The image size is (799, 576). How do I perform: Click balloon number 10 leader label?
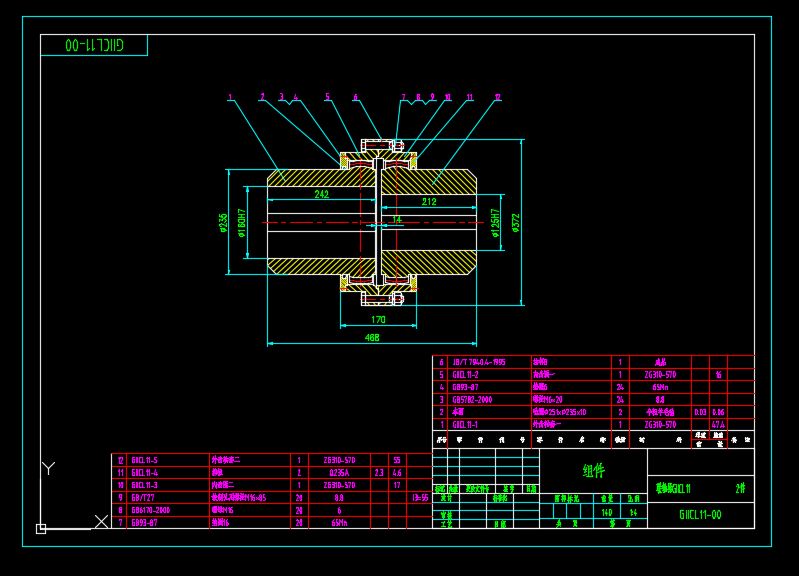pyautogui.click(x=447, y=97)
